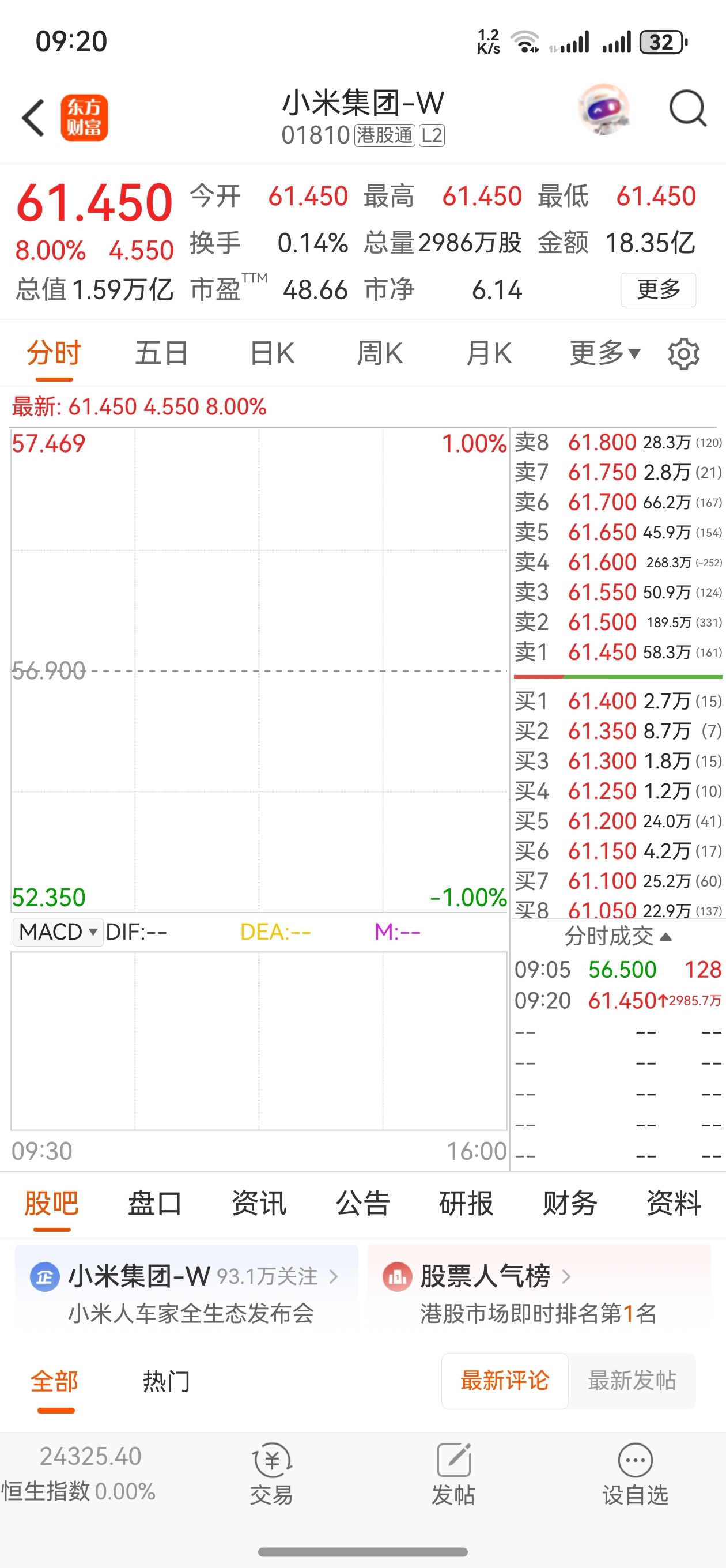Tap the 买7 61.100 order row
The height and width of the screenshot is (1568, 726).
point(618,881)
